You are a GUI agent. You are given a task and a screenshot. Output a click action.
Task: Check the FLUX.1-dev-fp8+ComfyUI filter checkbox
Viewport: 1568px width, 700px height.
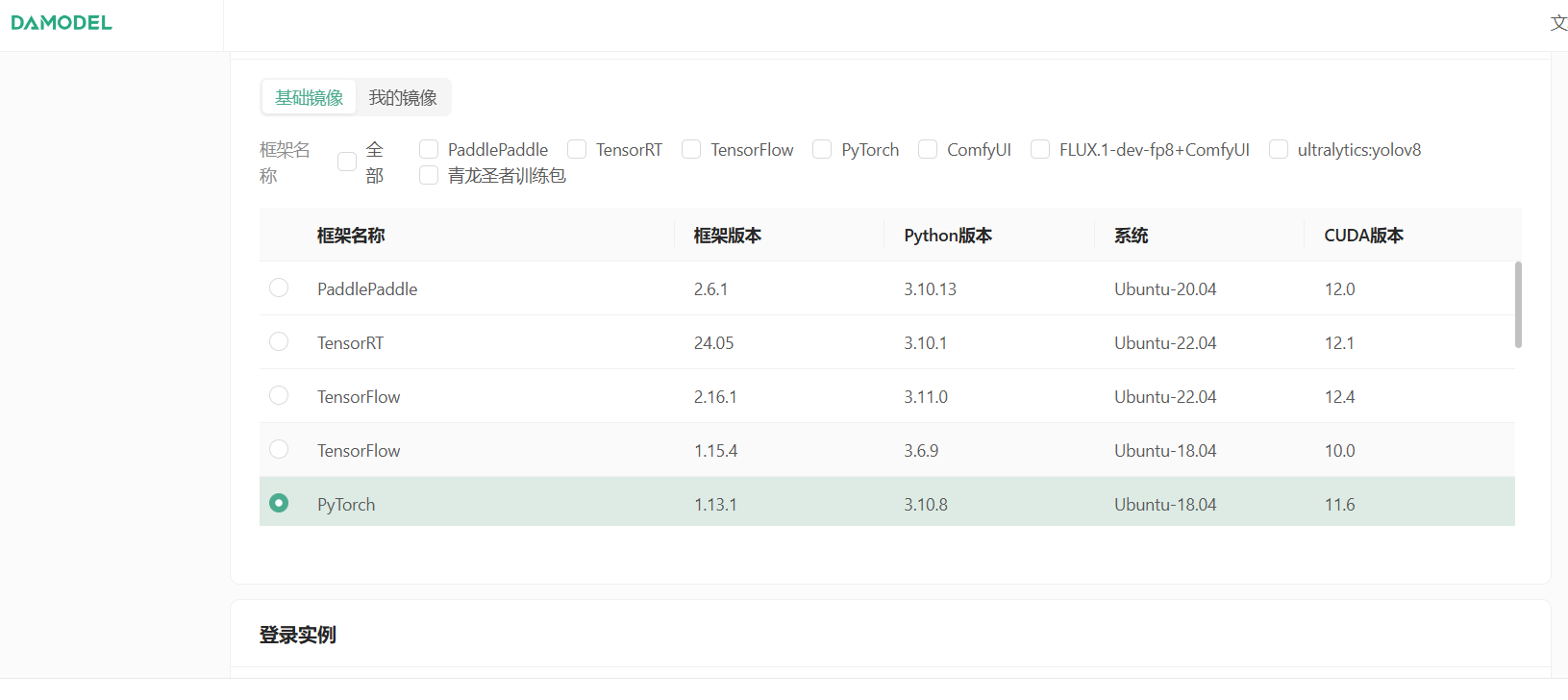click(1040, 149)
